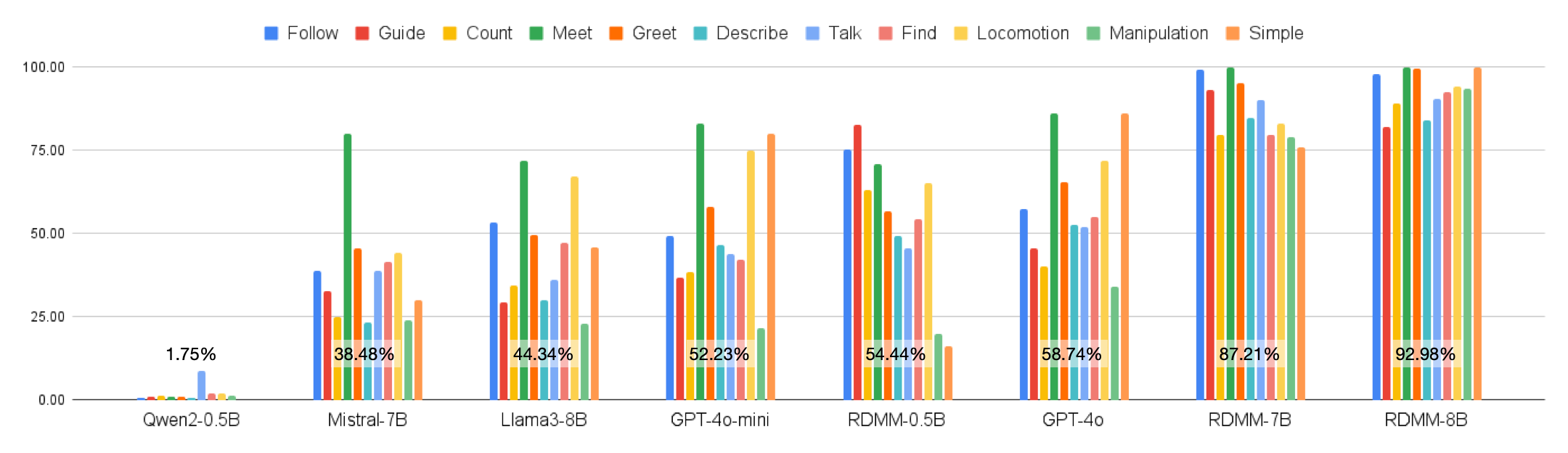
Task: Select the Describe legend label
Action: (x=752, y=33)
